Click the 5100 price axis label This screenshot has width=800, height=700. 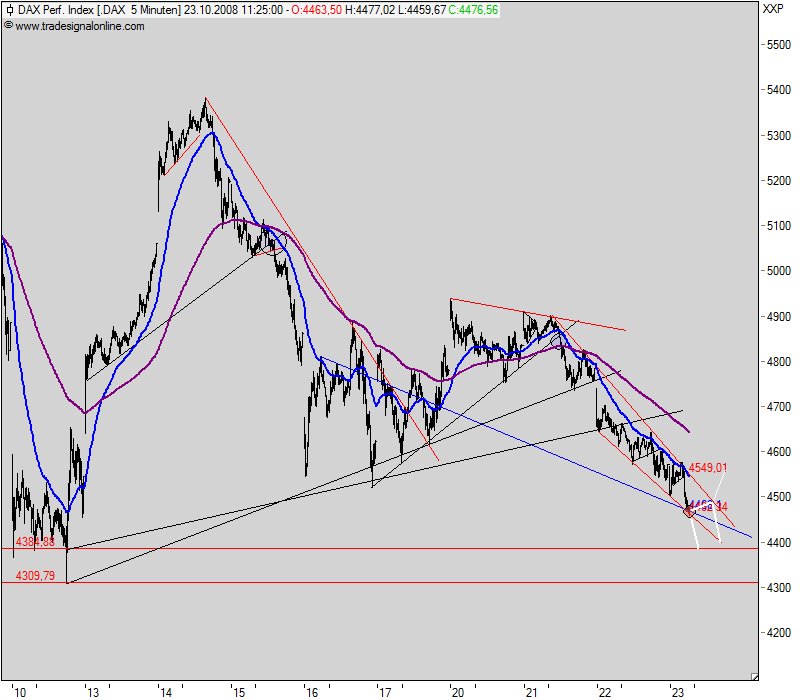tap(779, 226)
